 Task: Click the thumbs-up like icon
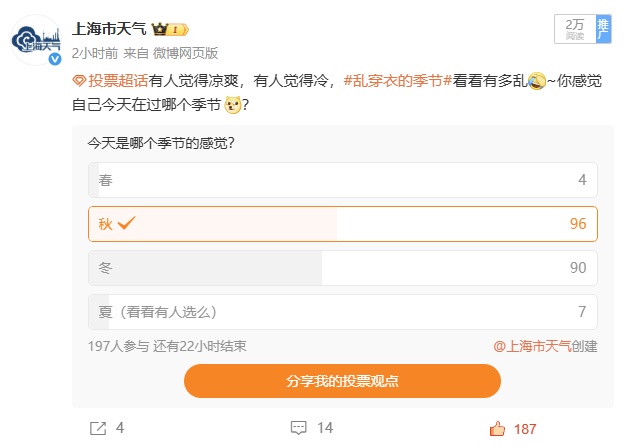(x=497, y=428)
